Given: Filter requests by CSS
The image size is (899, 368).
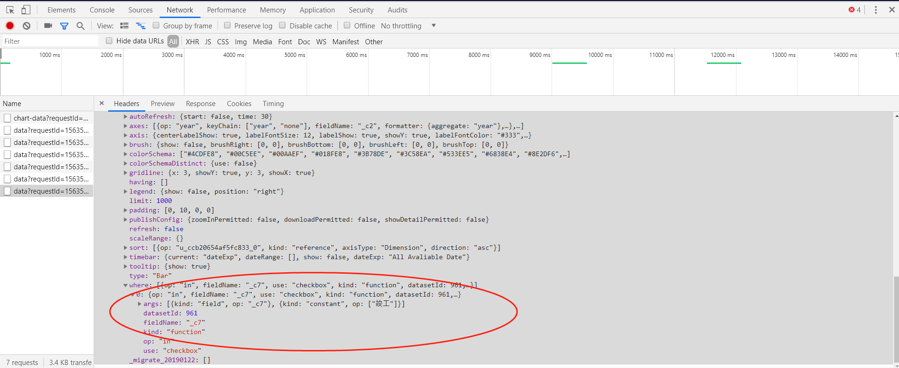Looking at the screenshot, I should [223, 42].
